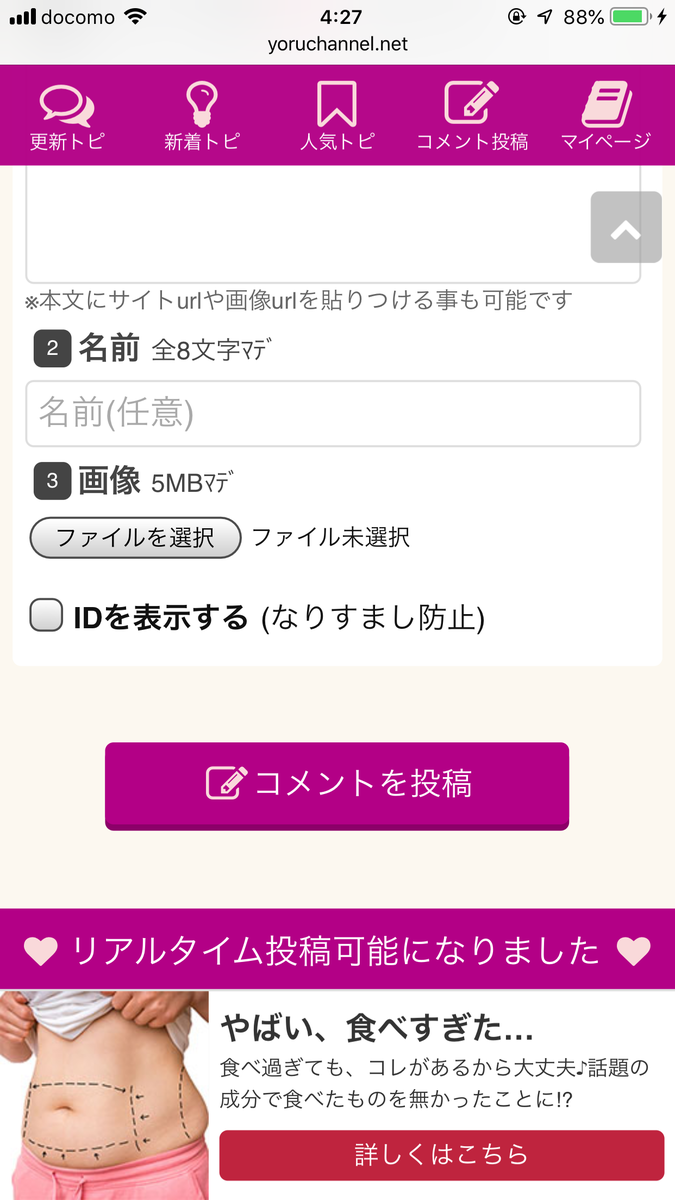Viewport: 675px width, 1200px height.
Task: Submit with the コメントを投稿 button
Action: pos(337,784)
